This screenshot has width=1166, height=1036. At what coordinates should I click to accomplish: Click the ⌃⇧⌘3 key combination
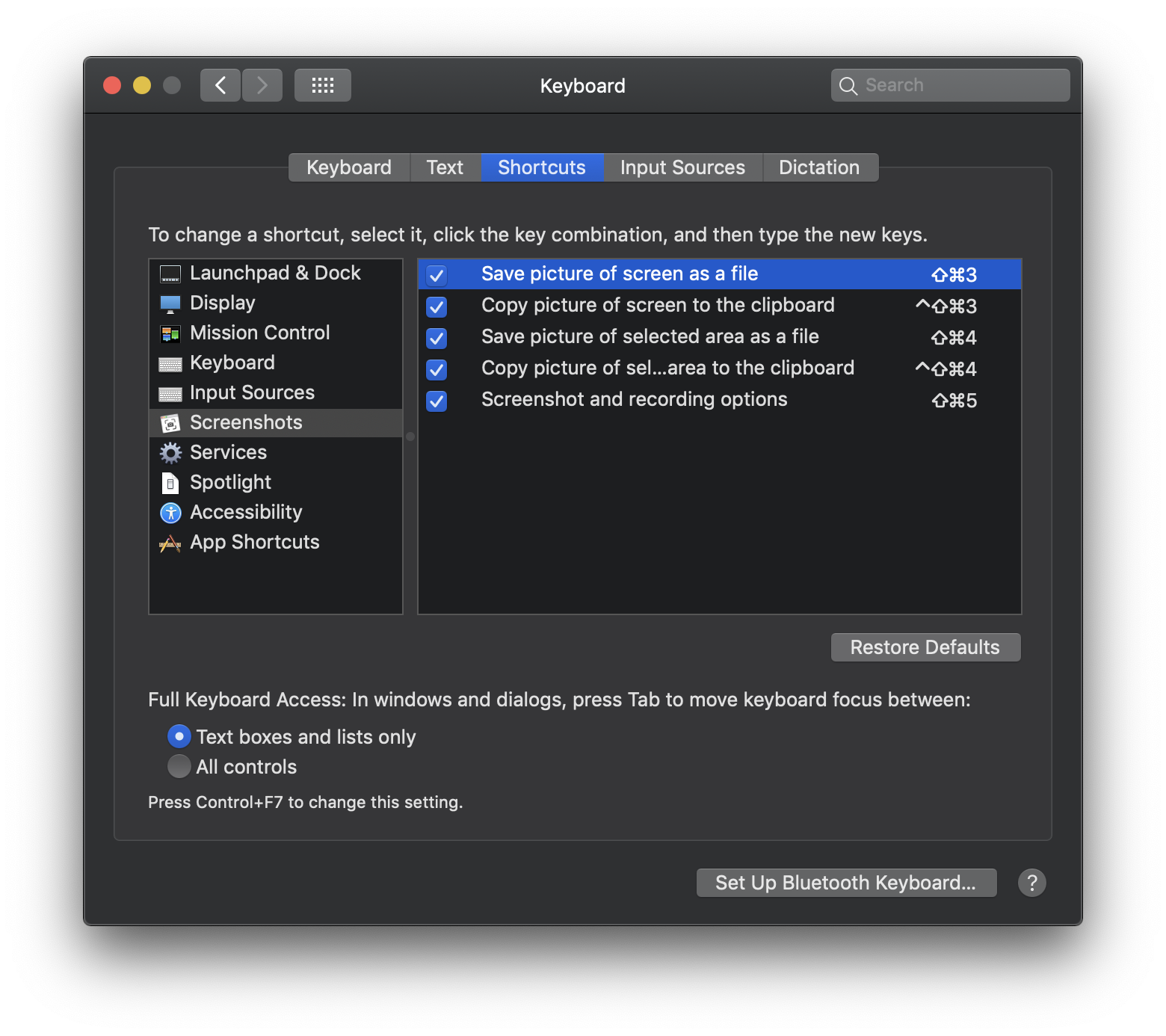tap(946, 306)
